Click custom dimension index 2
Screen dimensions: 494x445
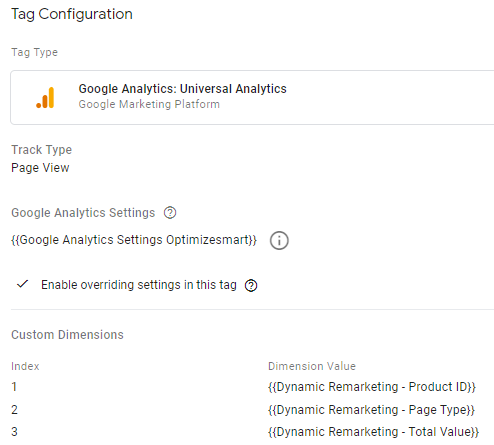[14, 410]
